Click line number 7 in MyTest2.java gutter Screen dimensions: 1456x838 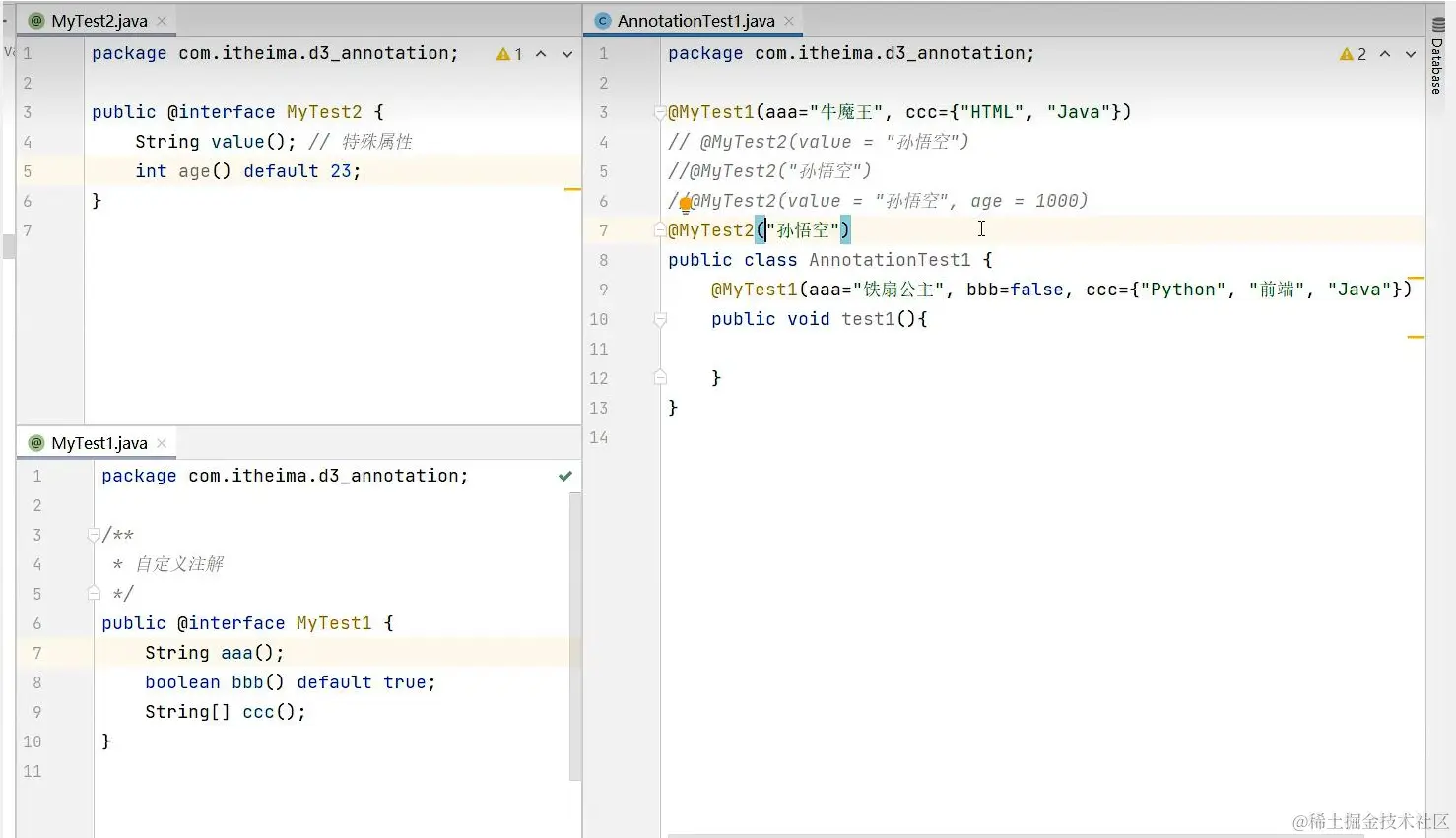point(28,230)
